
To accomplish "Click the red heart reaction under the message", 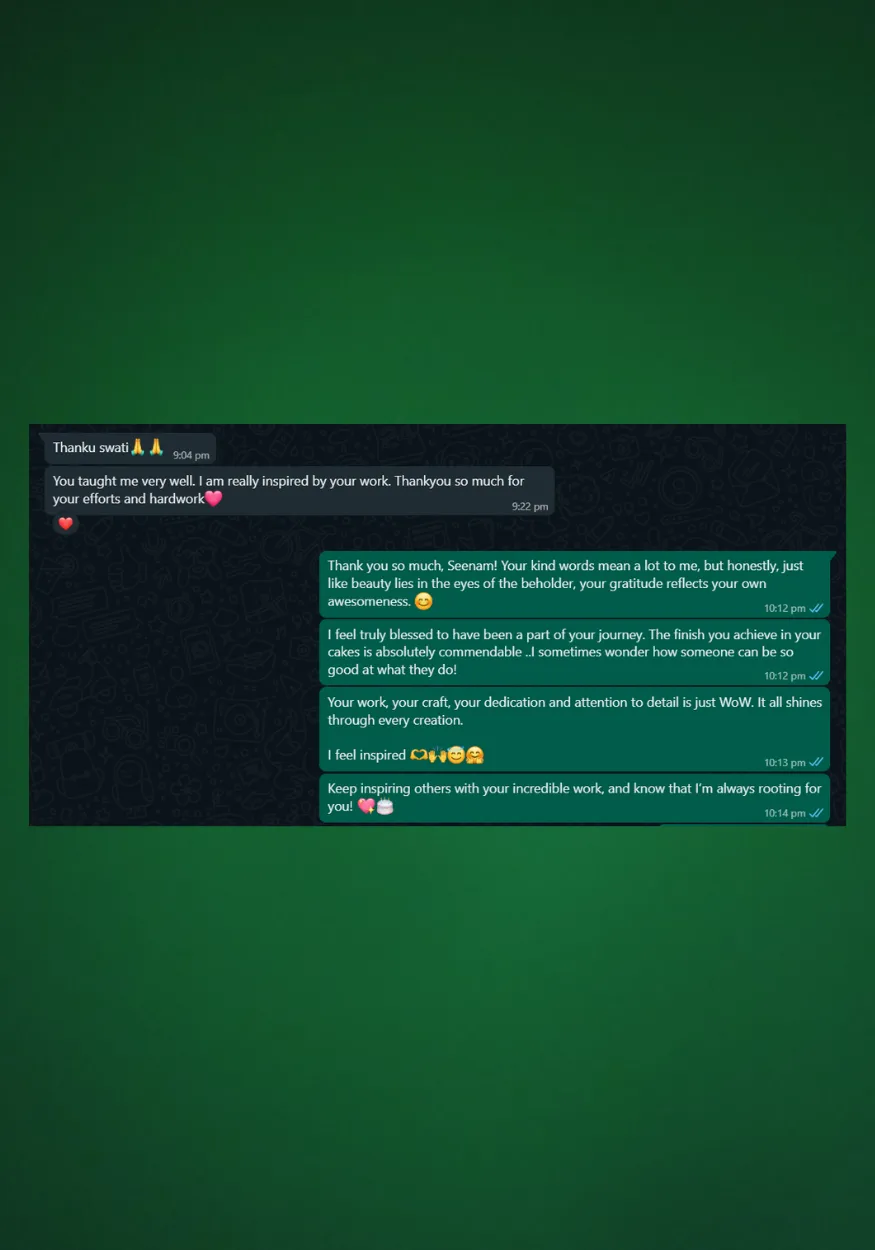I will [66, 523].
